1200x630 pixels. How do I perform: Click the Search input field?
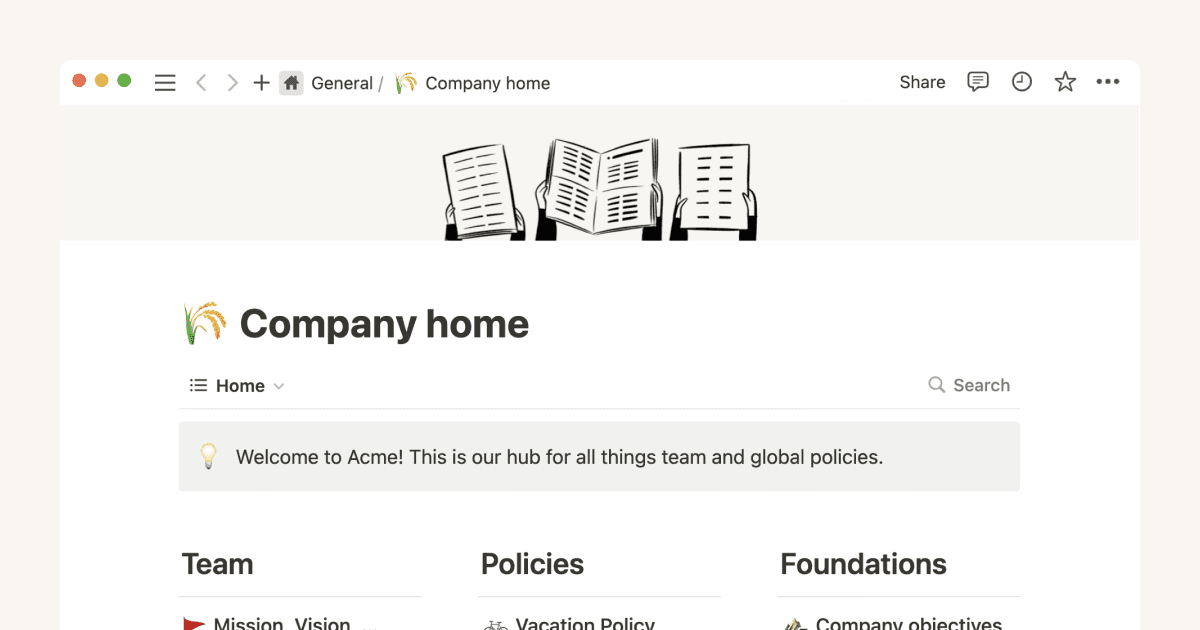[x=980, y=385]
